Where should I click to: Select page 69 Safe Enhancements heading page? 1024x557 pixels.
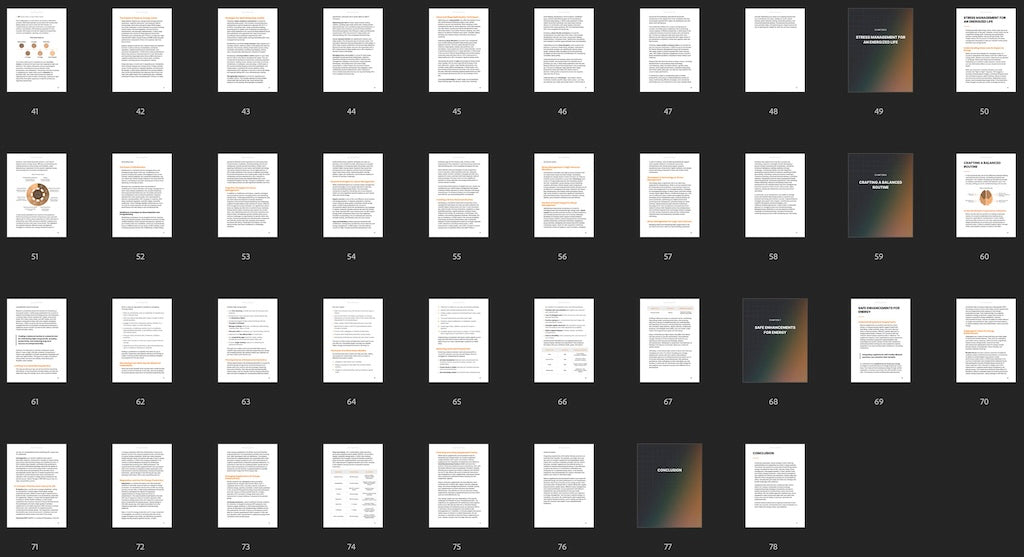pos(880,340)
